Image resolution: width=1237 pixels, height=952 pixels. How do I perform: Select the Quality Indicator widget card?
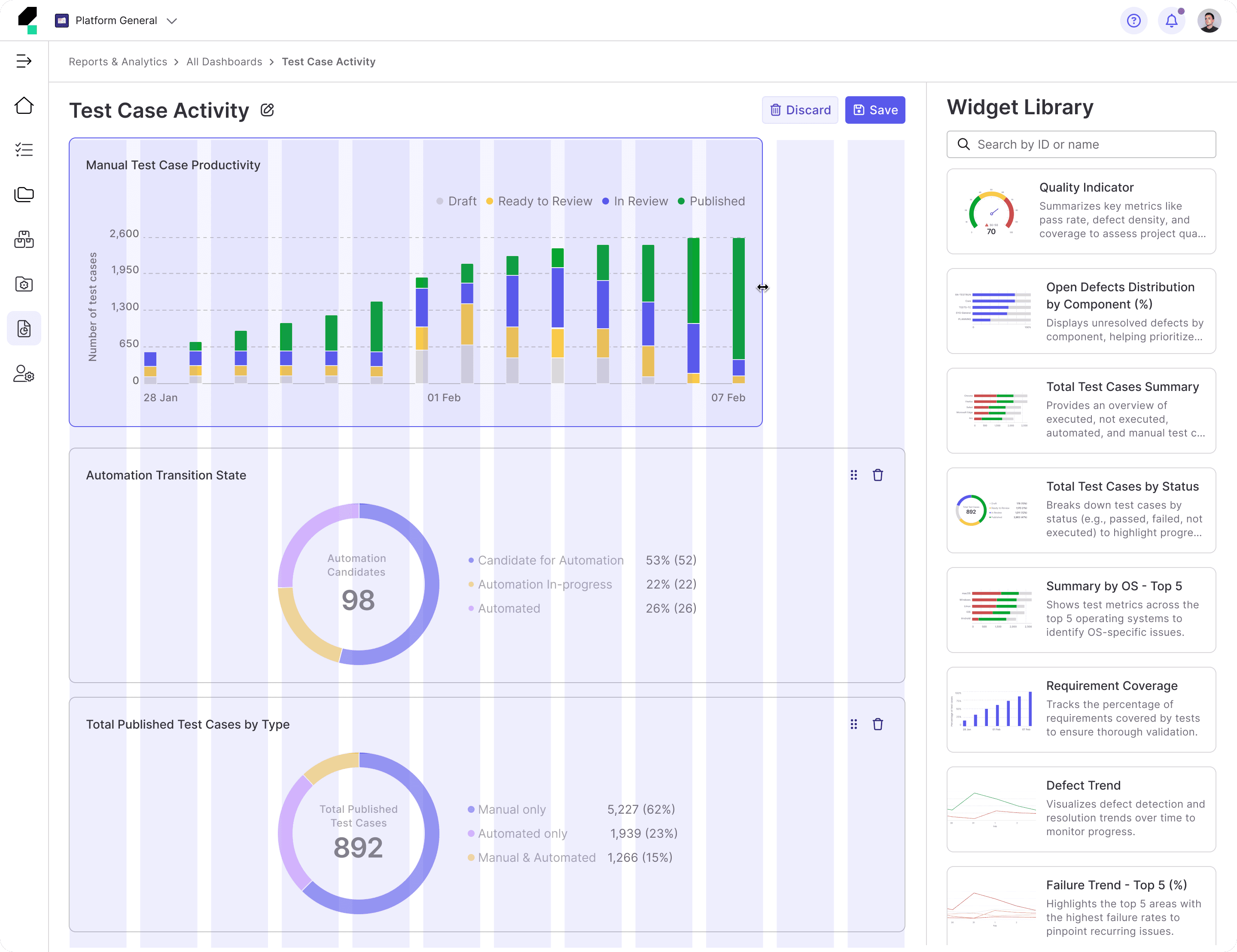1081,211
